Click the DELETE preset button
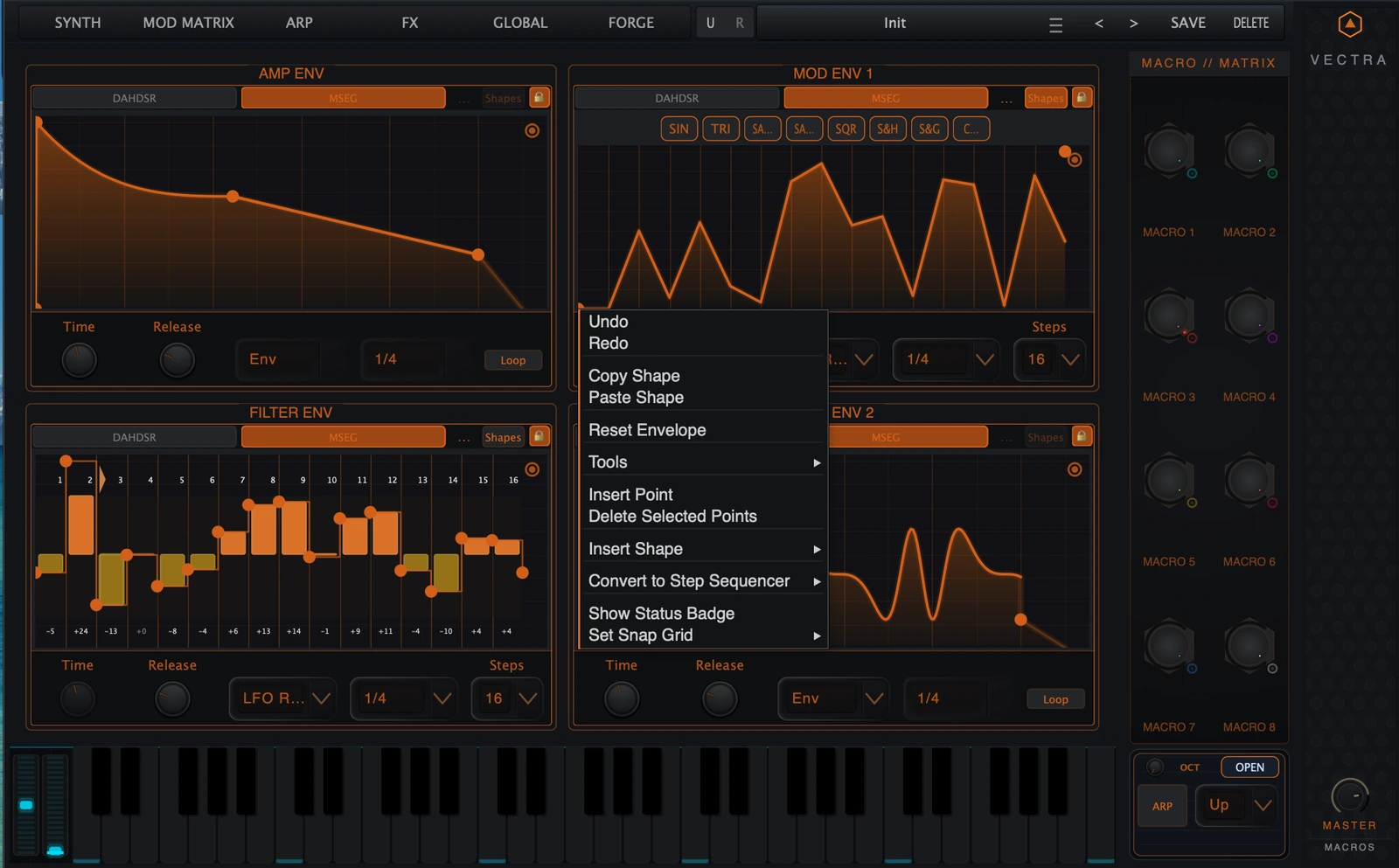Screen dimensions: 1399x868 pyautogui.click(x=1251, y=23)
